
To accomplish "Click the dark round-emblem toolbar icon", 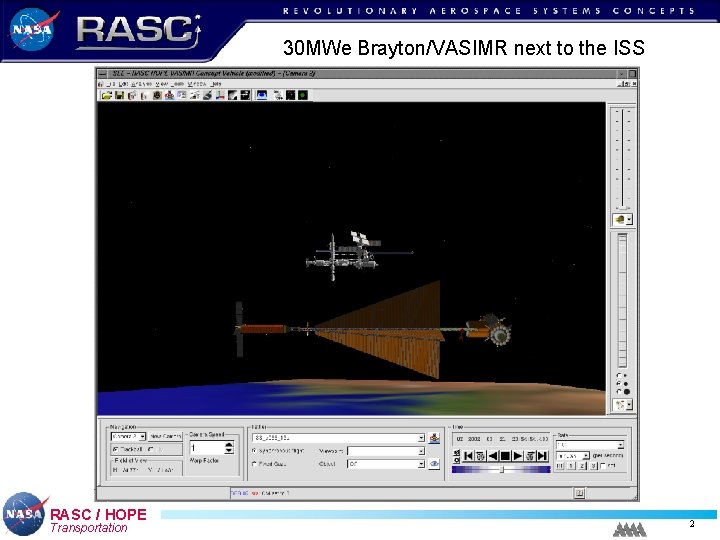I will (x=157, y=95).
